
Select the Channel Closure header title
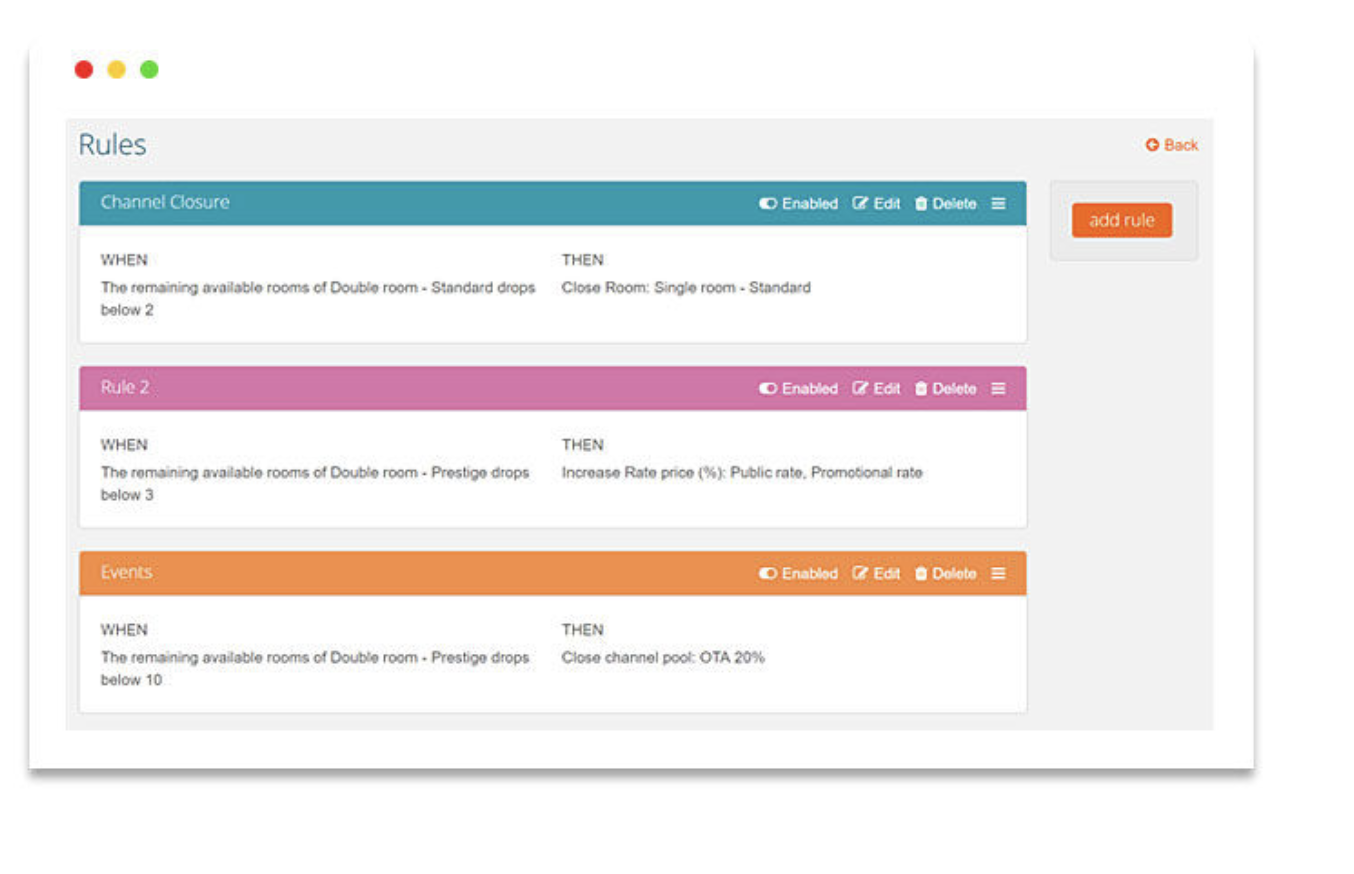[165, 202]
